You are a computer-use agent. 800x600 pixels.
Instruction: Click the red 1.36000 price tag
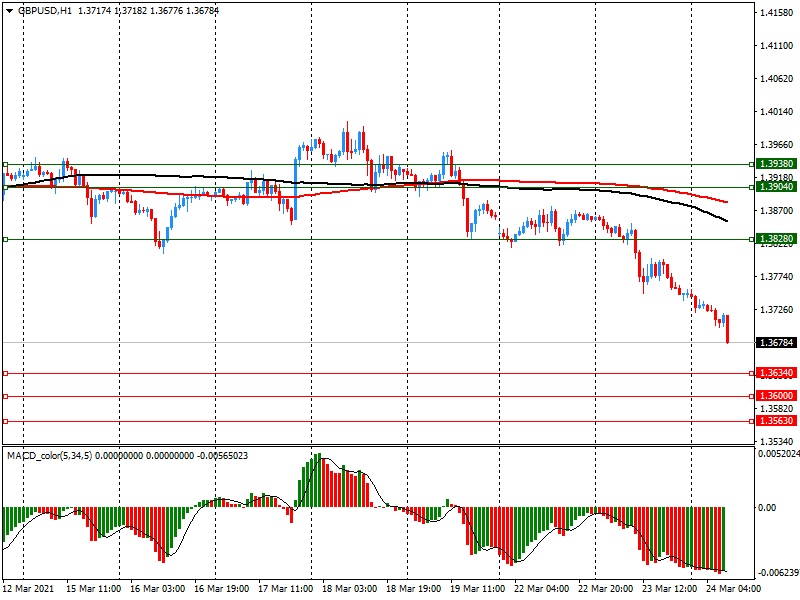click(776, 396)
